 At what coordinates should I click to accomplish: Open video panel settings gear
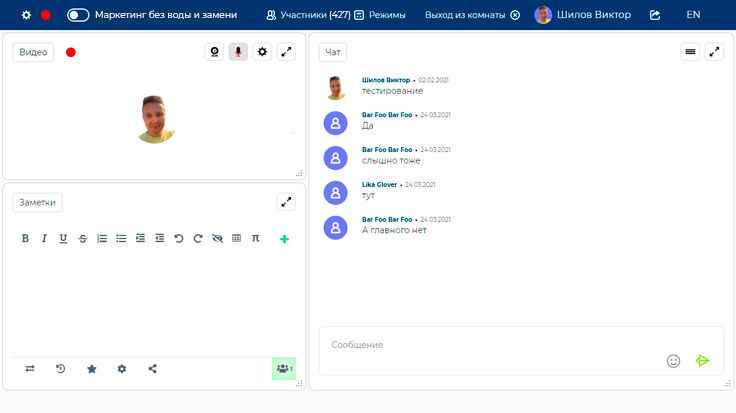(262, 52)
